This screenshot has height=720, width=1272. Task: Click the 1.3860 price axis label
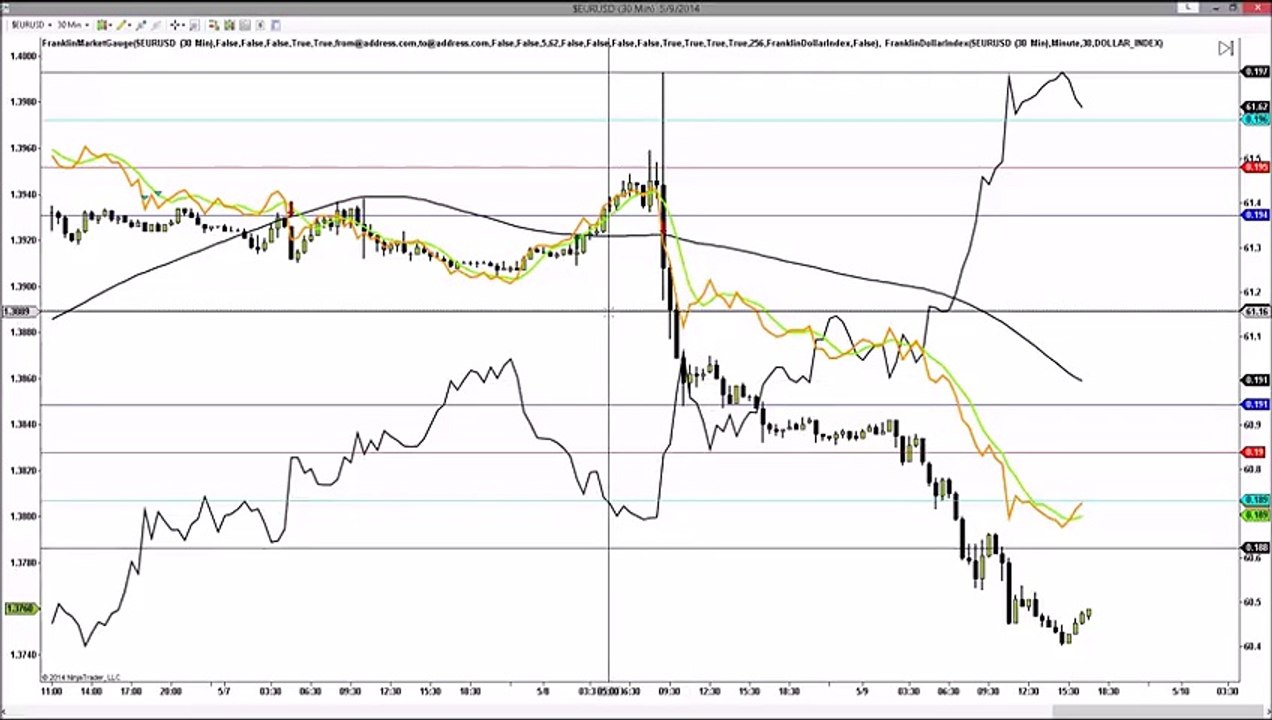24,378
